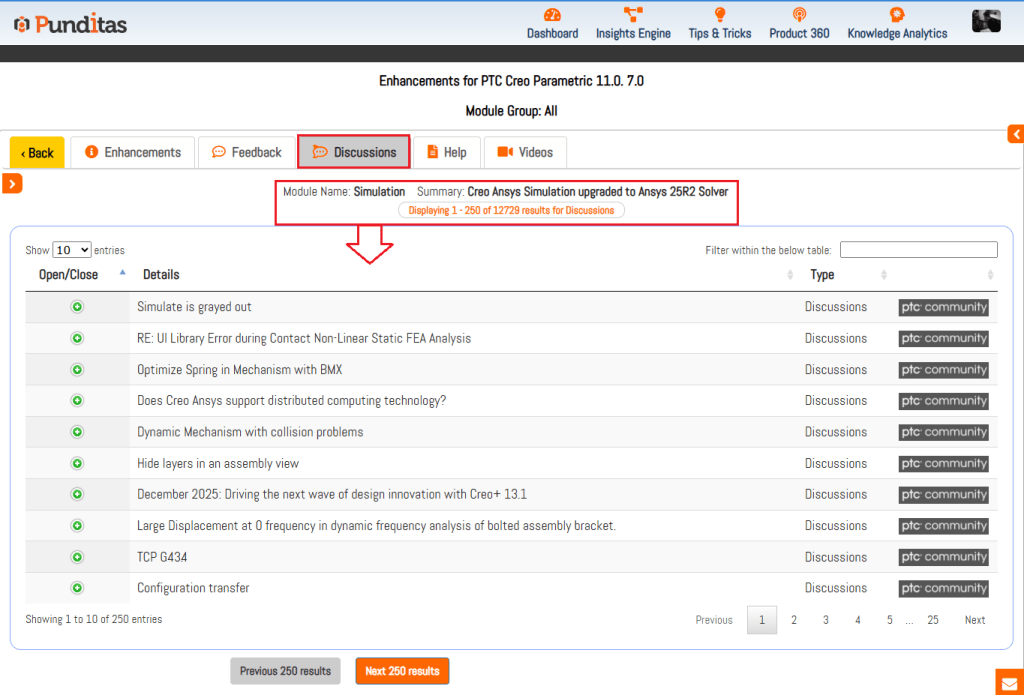Expand the 'Configuration transfer' row
This screenshot has width=1024, height=695.
77,588
